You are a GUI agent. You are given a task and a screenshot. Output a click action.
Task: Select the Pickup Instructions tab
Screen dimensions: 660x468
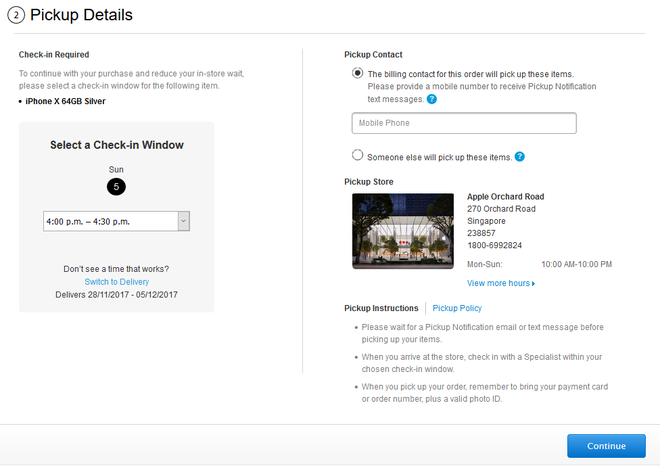[381, 308]
